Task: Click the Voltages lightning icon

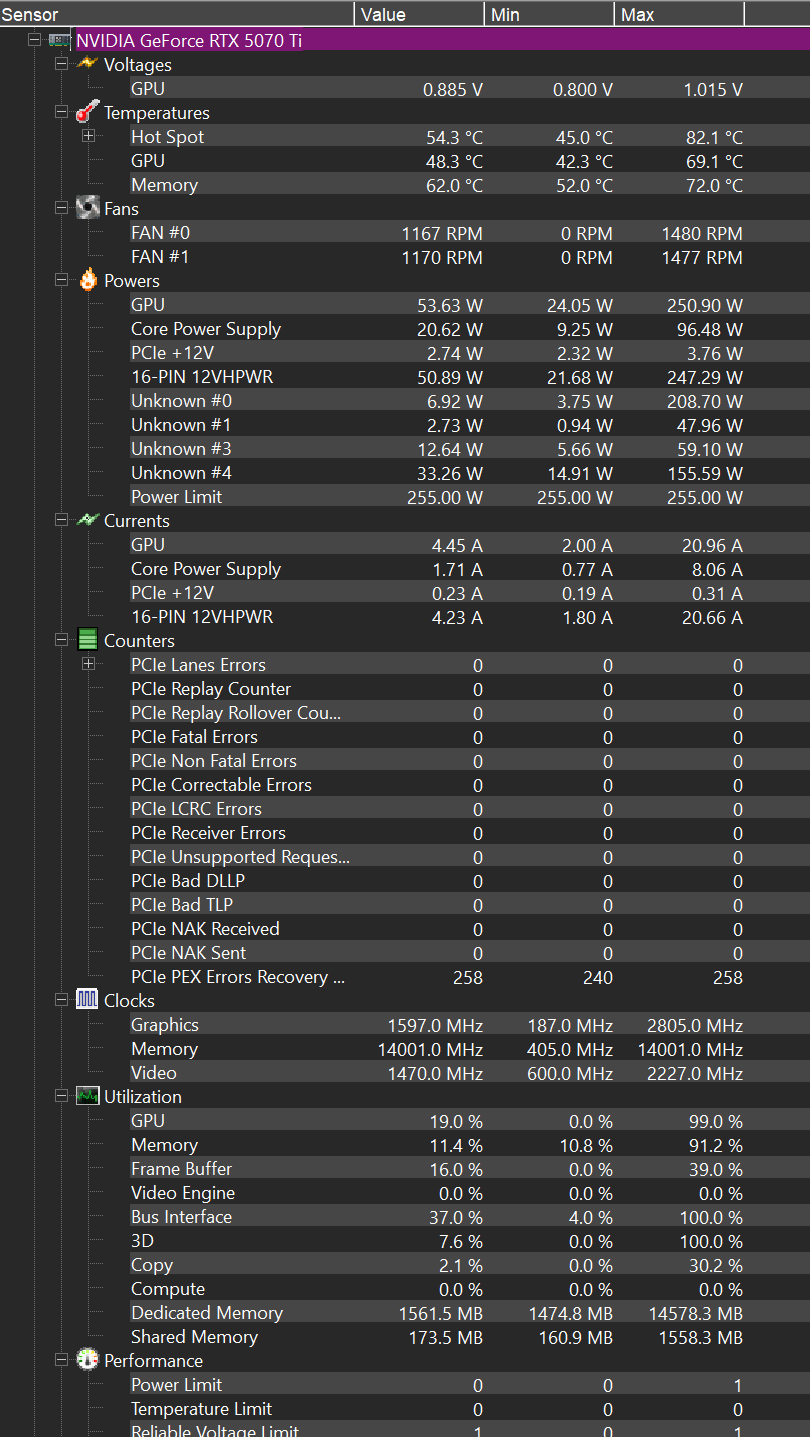Action: pyautogui.click(x=88, y=64)
